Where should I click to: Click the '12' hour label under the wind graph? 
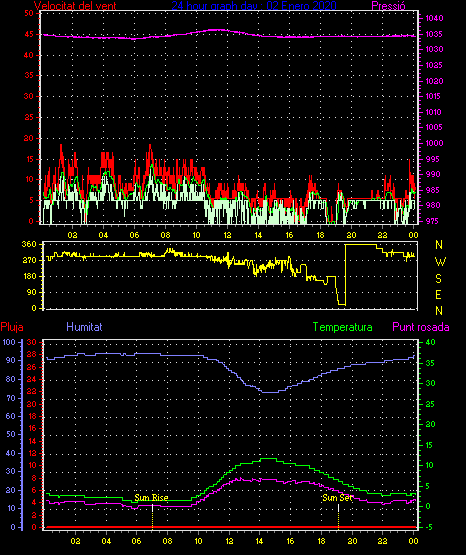(x=227, y=235)
